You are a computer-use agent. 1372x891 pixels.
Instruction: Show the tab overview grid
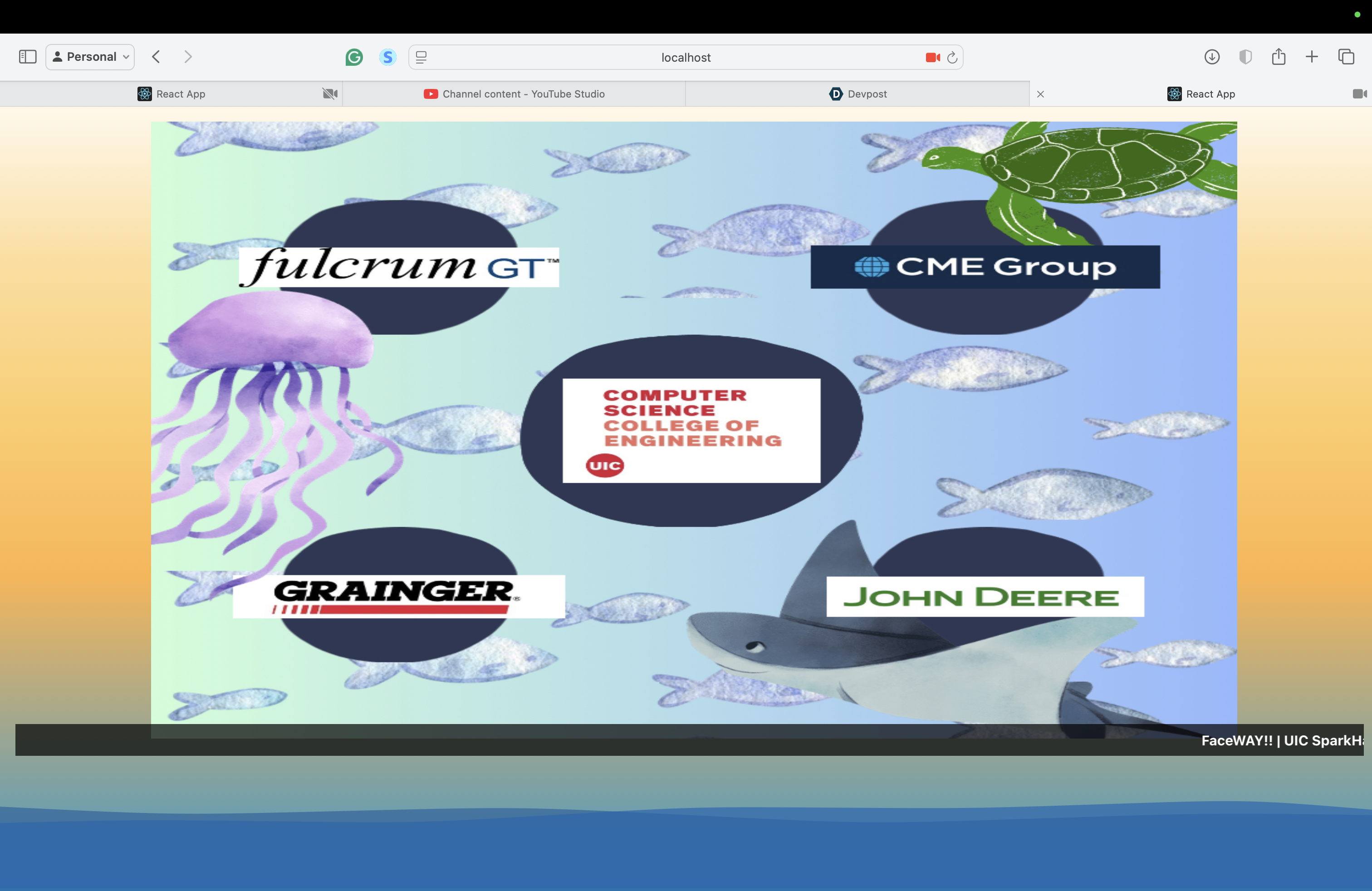[1346, 56]
